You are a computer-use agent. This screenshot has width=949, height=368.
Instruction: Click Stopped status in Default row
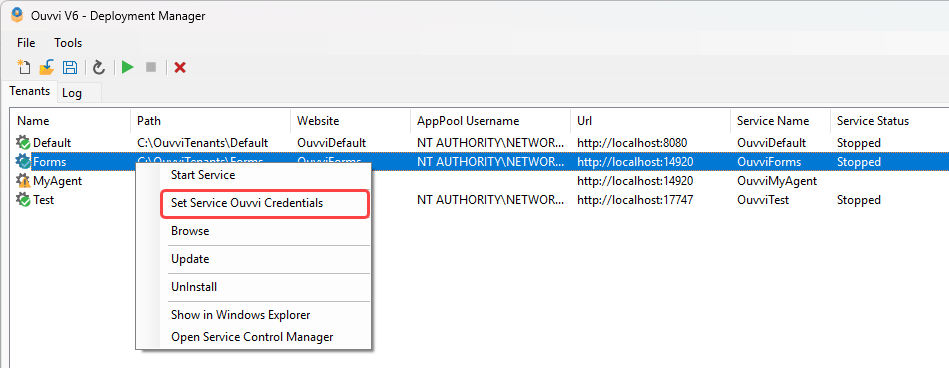[858, 143]
